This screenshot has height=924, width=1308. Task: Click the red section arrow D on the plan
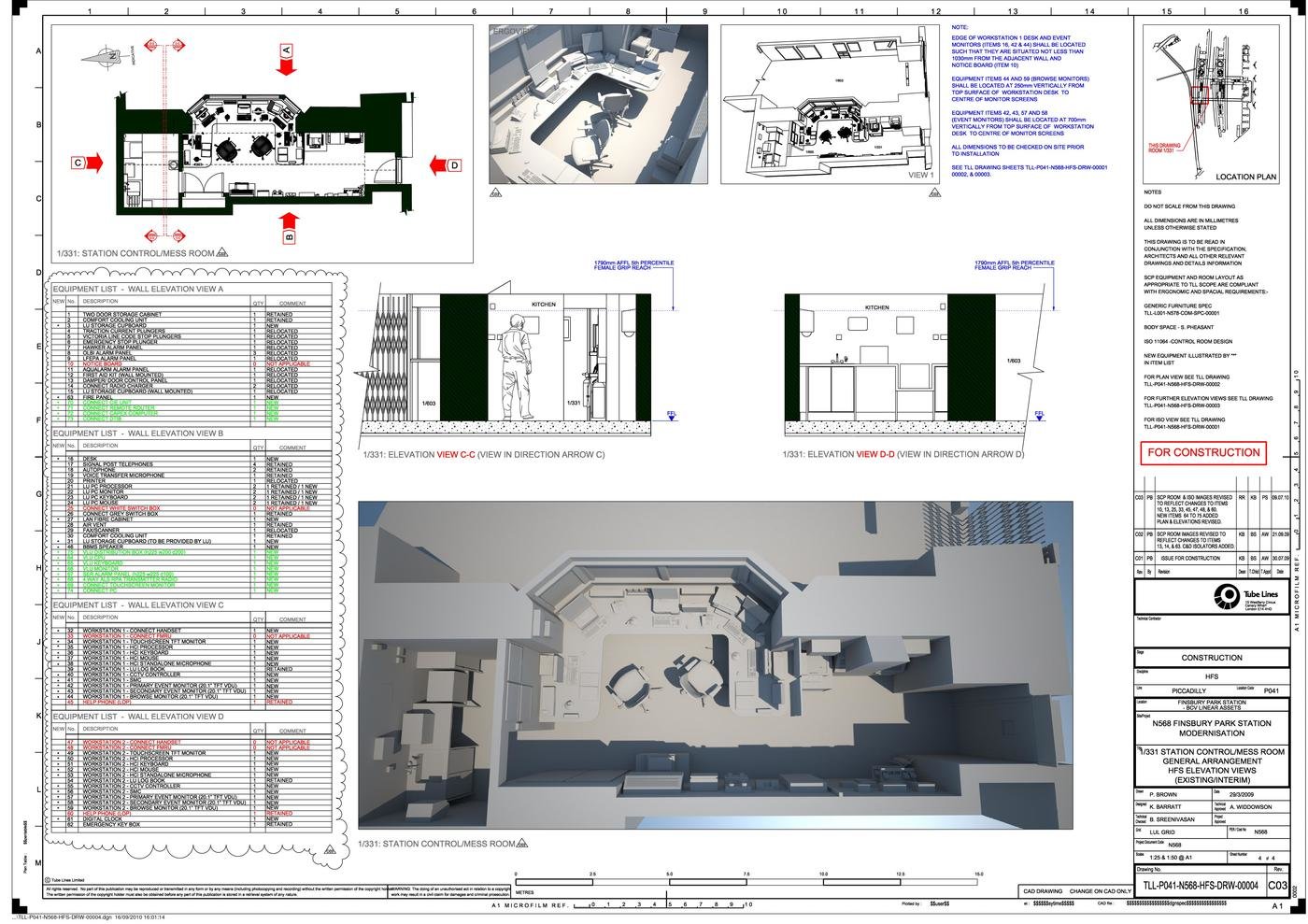coord(441,165)
